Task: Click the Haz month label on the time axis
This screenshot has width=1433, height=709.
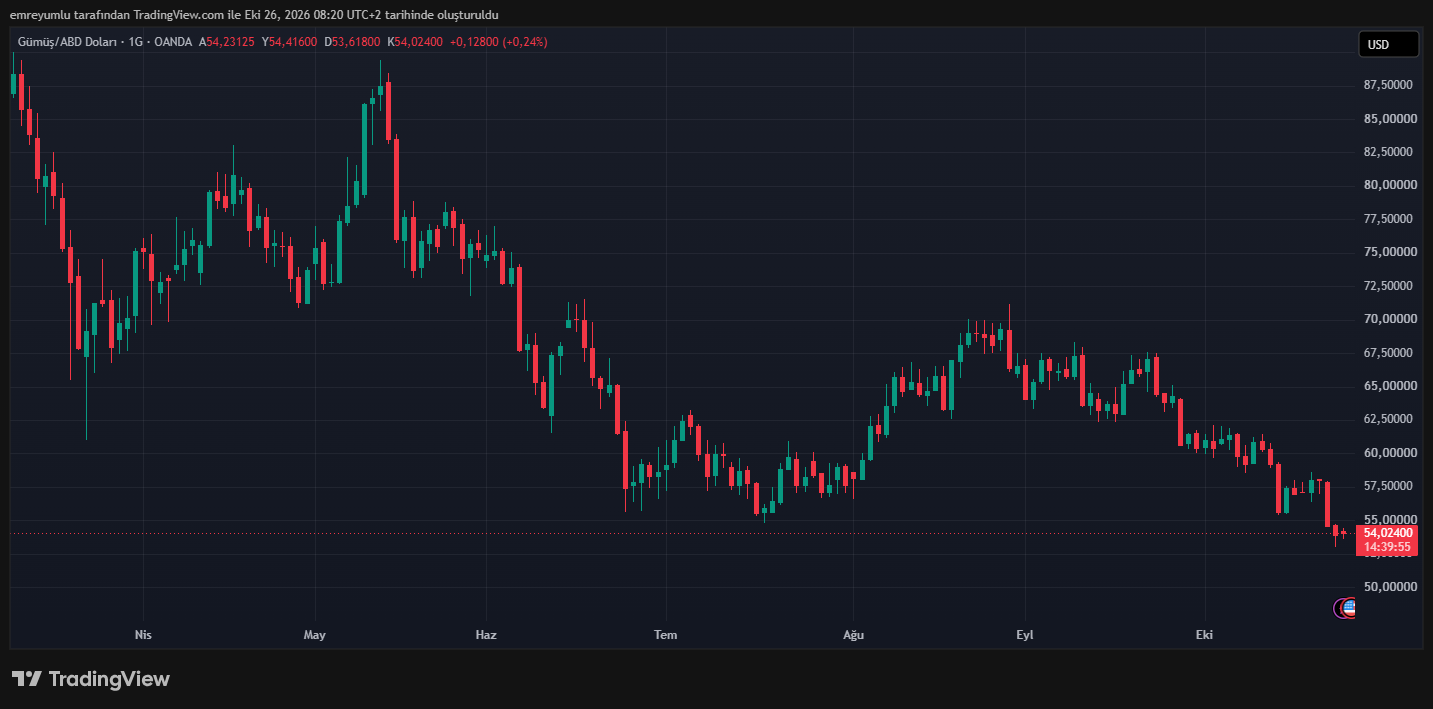Action: tap(486, 635)
